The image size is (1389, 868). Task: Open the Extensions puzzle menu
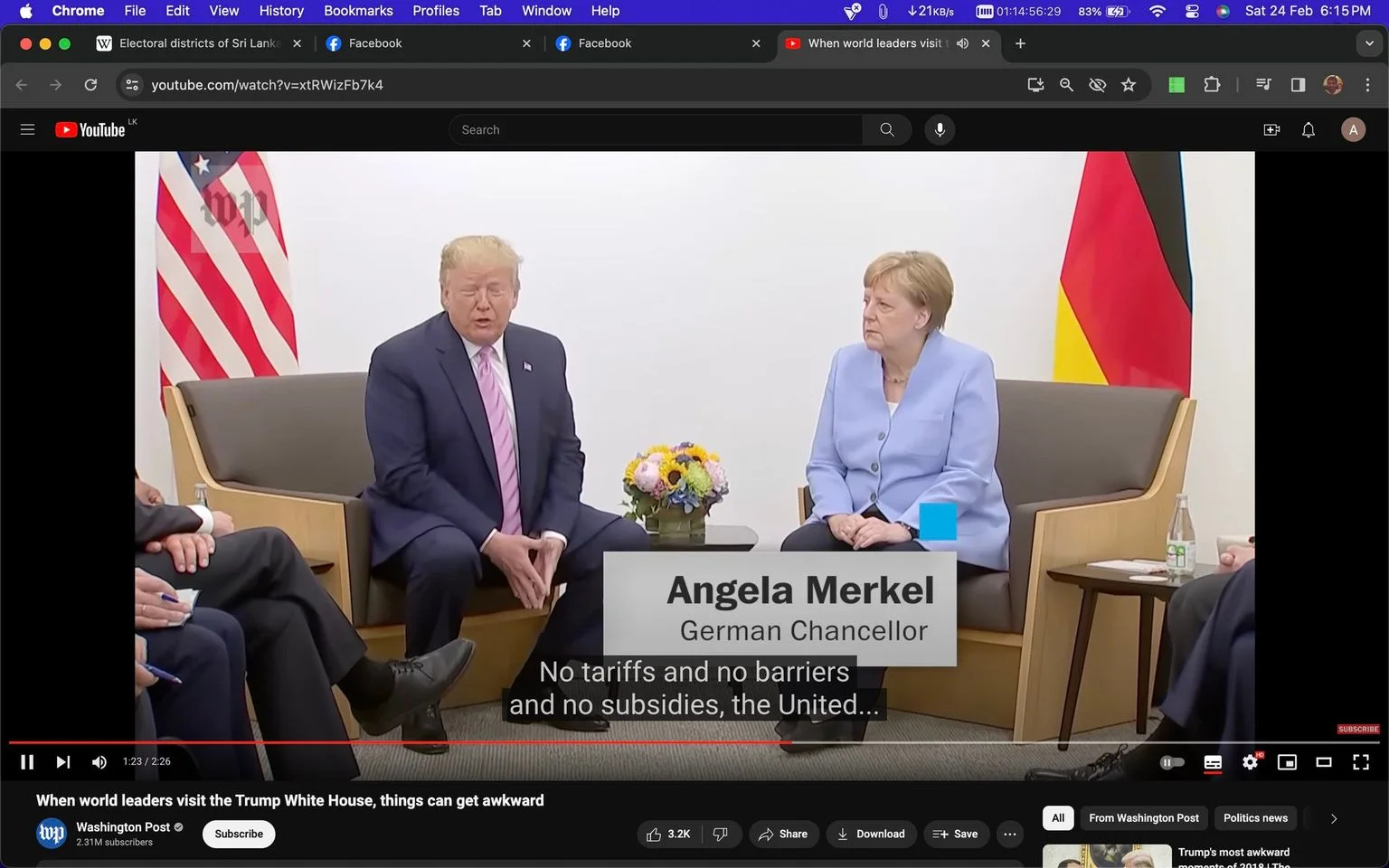click(x=1212, y=85)
